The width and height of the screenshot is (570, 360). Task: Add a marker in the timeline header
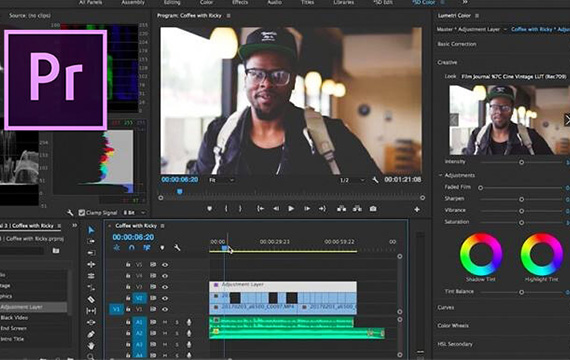click(162, 248)
